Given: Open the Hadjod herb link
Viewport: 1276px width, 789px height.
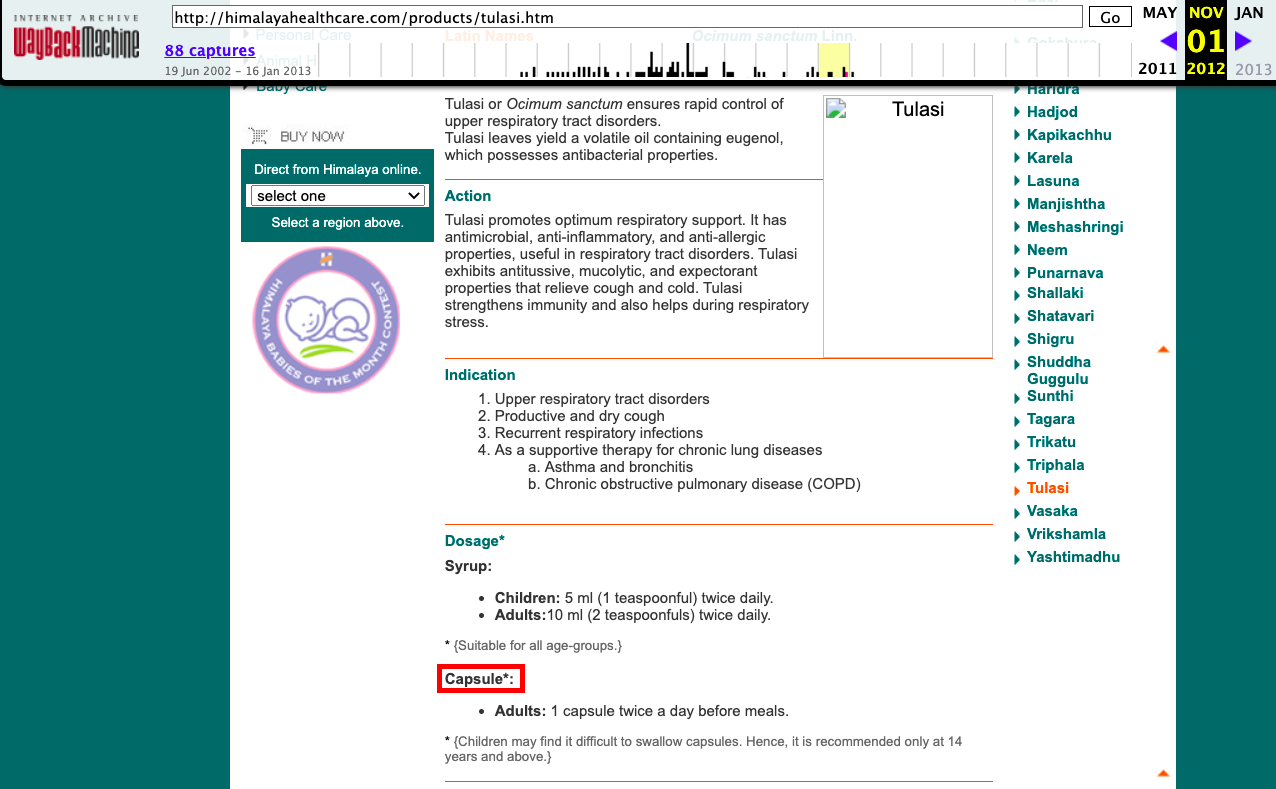Looking at the screenshot, I should click(x=1052, y=112).
